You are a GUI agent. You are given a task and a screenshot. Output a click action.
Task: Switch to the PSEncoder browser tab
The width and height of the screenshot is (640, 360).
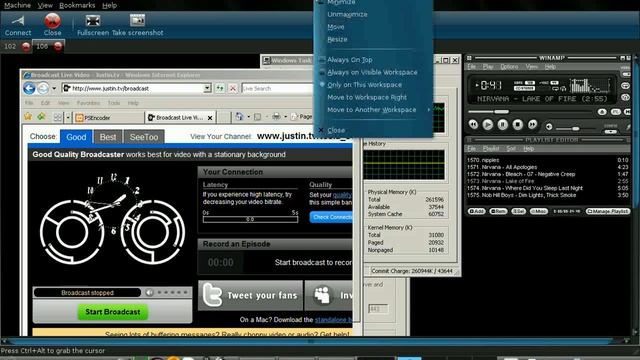(109, 118)
